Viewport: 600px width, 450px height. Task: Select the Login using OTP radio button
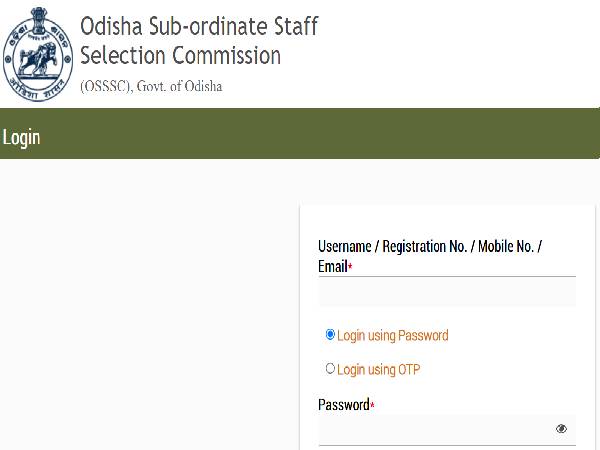pyautogui.click(x=331, y=369)
